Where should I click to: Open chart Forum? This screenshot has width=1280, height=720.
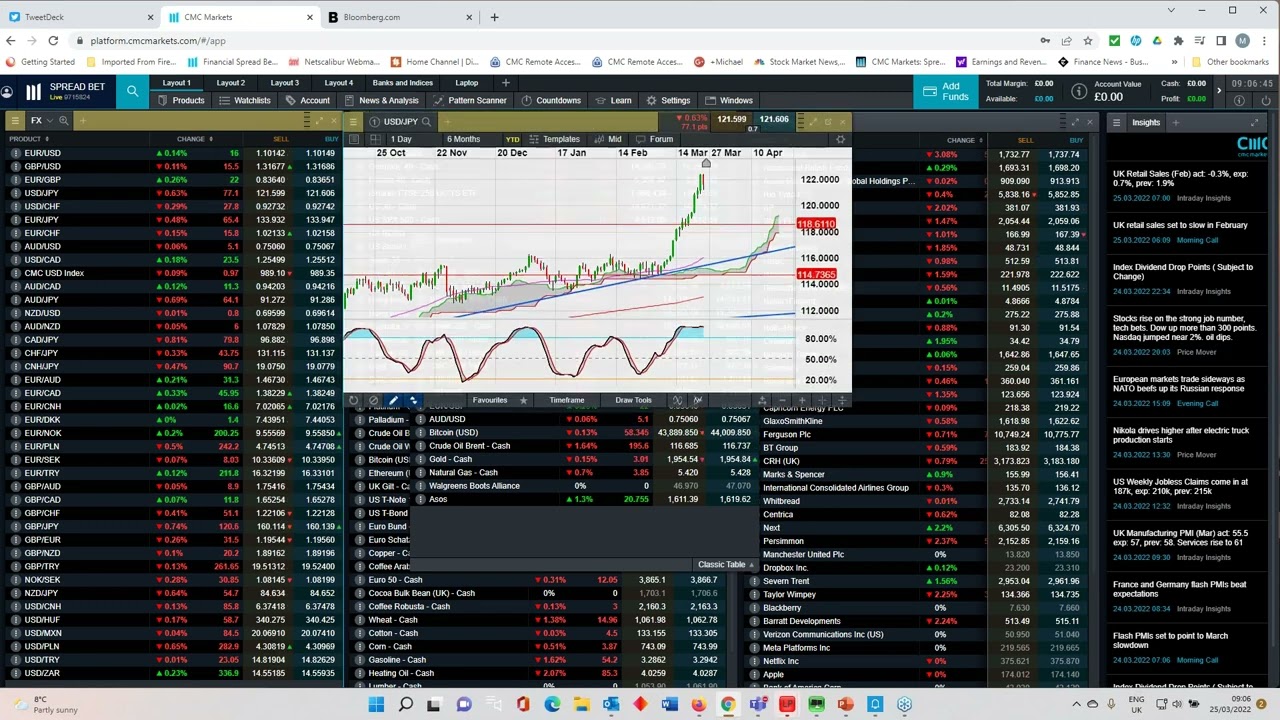pyautogui.click(x=654, y=139)
